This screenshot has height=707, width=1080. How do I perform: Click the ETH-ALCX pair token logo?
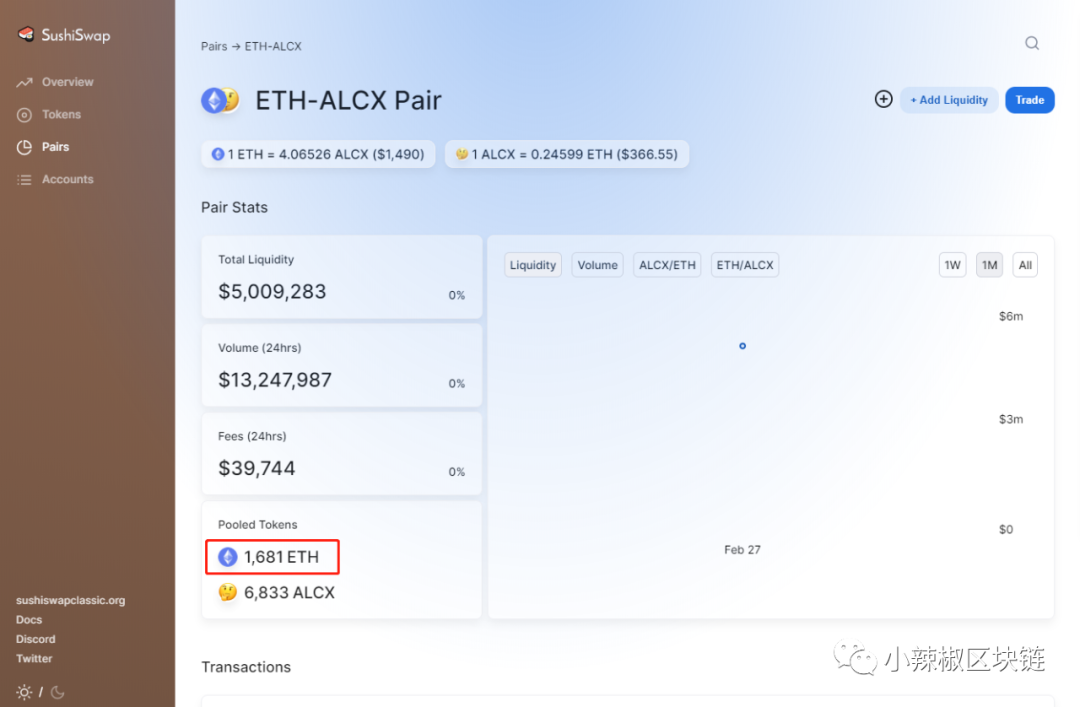[x=220, y=101]
